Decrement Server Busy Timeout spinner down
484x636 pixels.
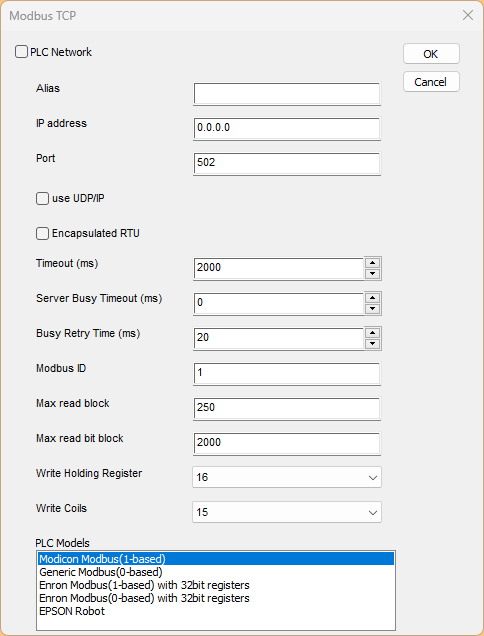click(x=372, y=309)
